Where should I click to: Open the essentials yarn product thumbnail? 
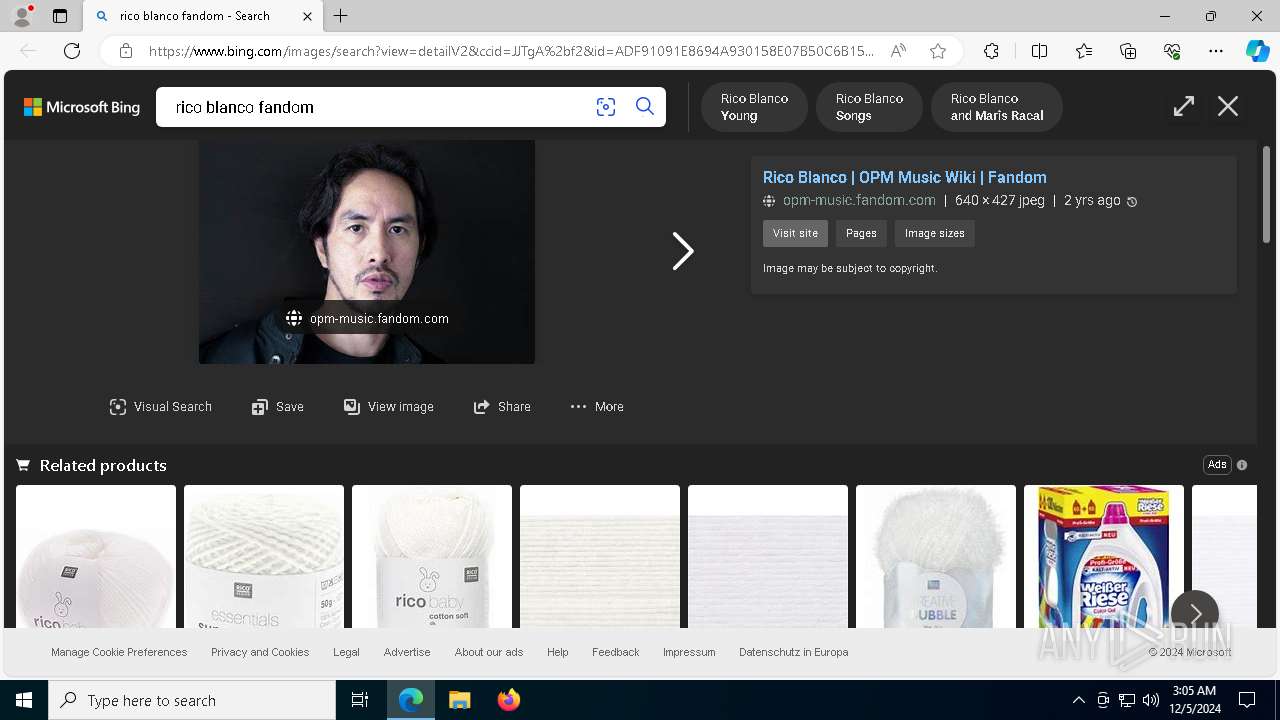point(264,557)
